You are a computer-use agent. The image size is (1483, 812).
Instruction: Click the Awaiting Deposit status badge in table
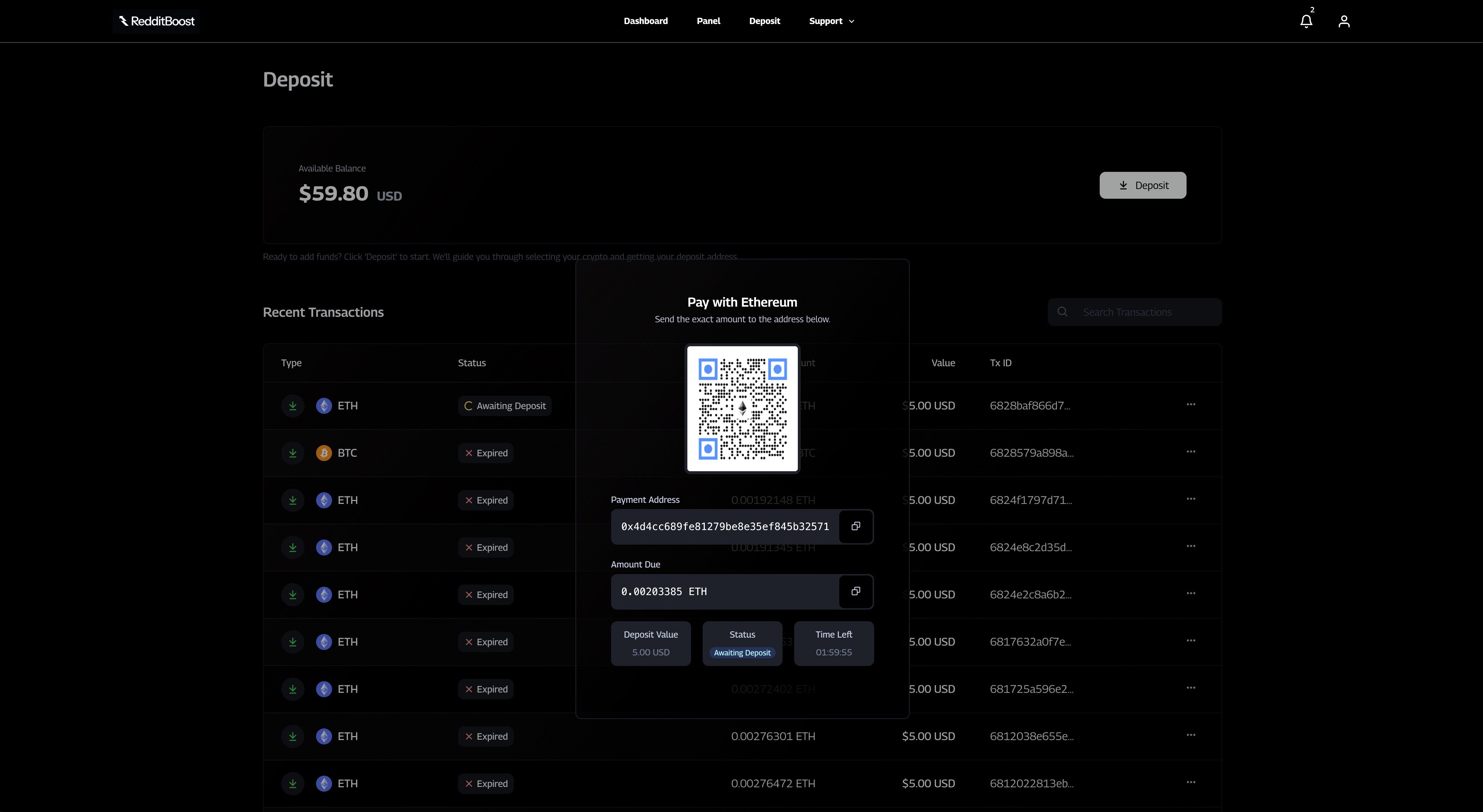[x=505, y=406]
